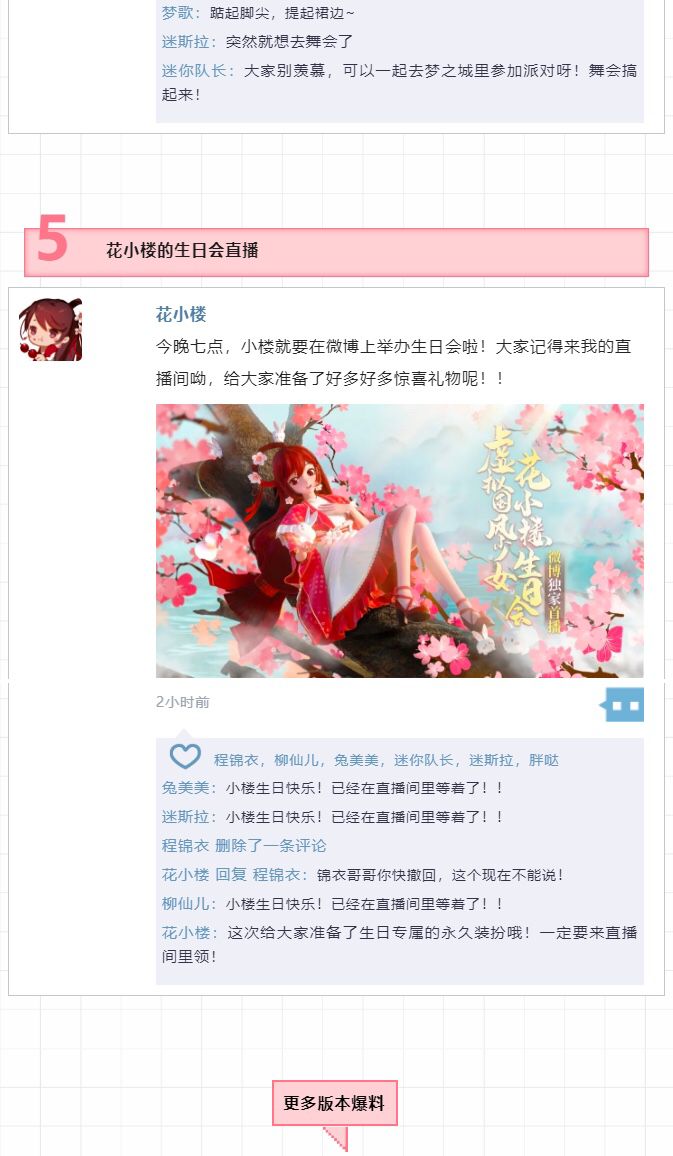Click 程锦衣 in the likes list

tap(236, 760)
